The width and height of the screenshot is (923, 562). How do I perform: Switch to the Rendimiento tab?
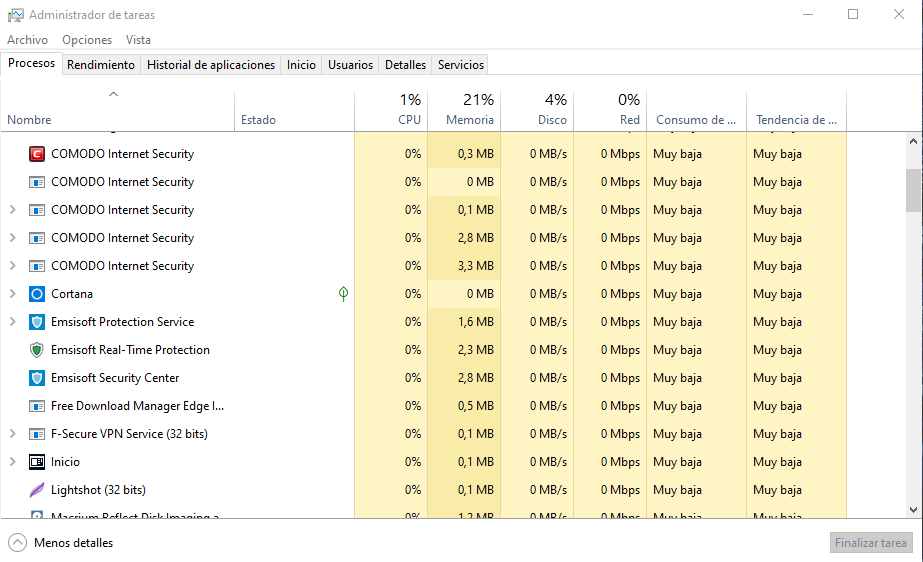(x=100, y=65)
